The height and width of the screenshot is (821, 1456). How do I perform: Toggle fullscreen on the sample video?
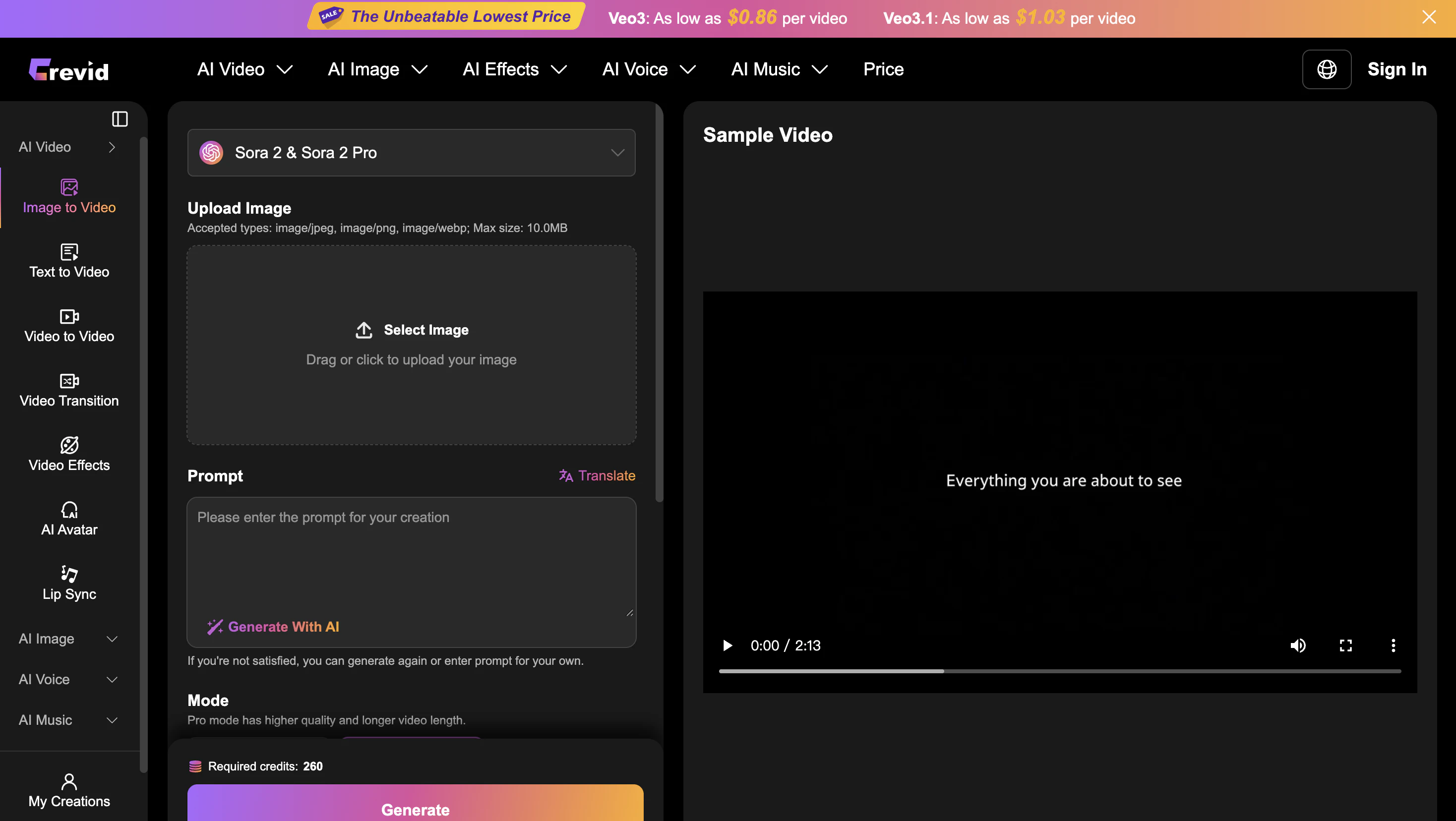1346,645
